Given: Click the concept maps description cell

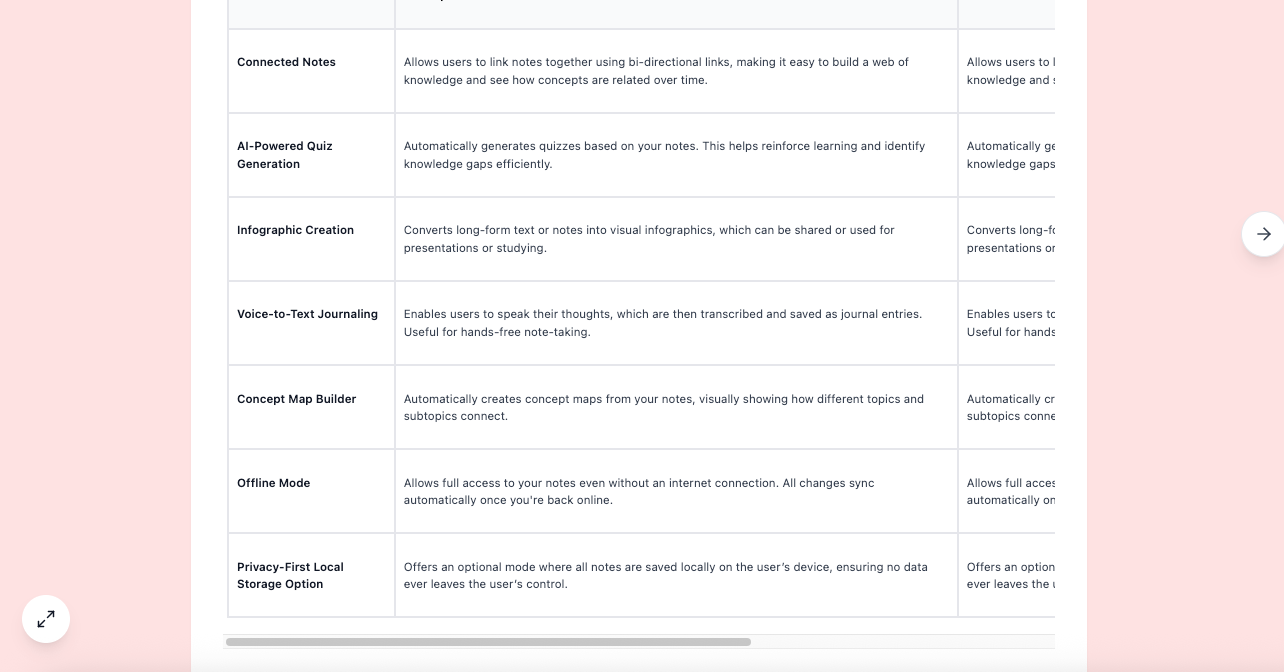Looking at the screenshot, I should [676, 407].
